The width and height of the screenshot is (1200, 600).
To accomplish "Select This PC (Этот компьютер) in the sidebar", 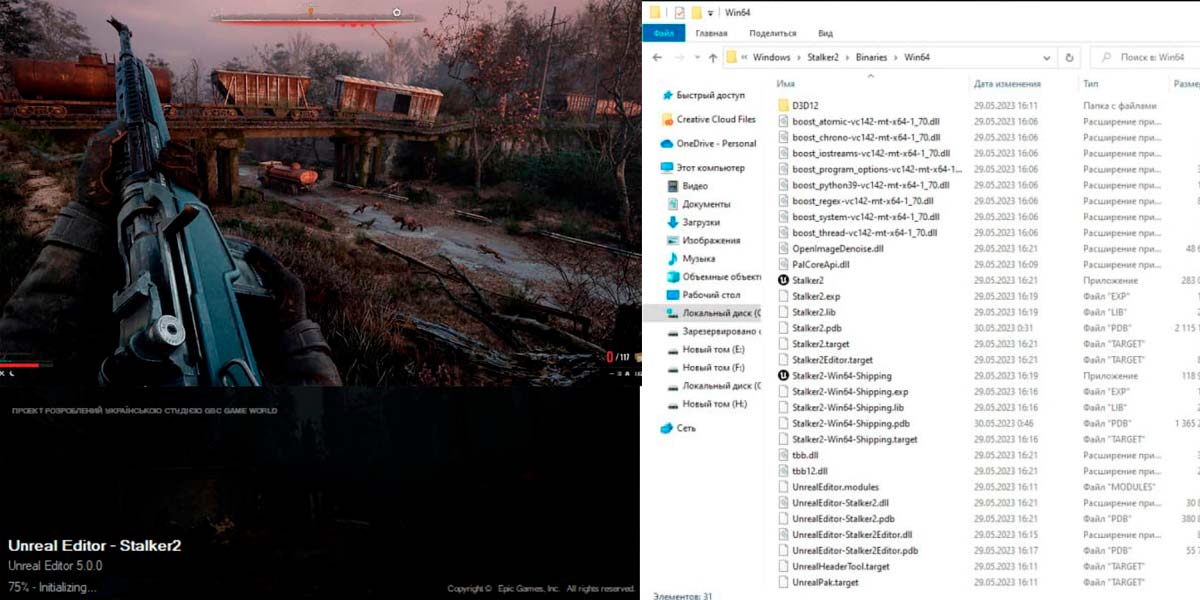I will pos(703,168).
